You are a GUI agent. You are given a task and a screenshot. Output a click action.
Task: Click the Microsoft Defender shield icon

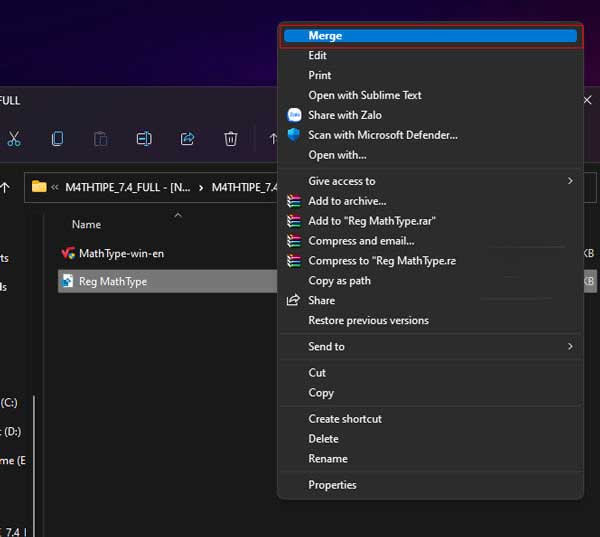point(294,135)
